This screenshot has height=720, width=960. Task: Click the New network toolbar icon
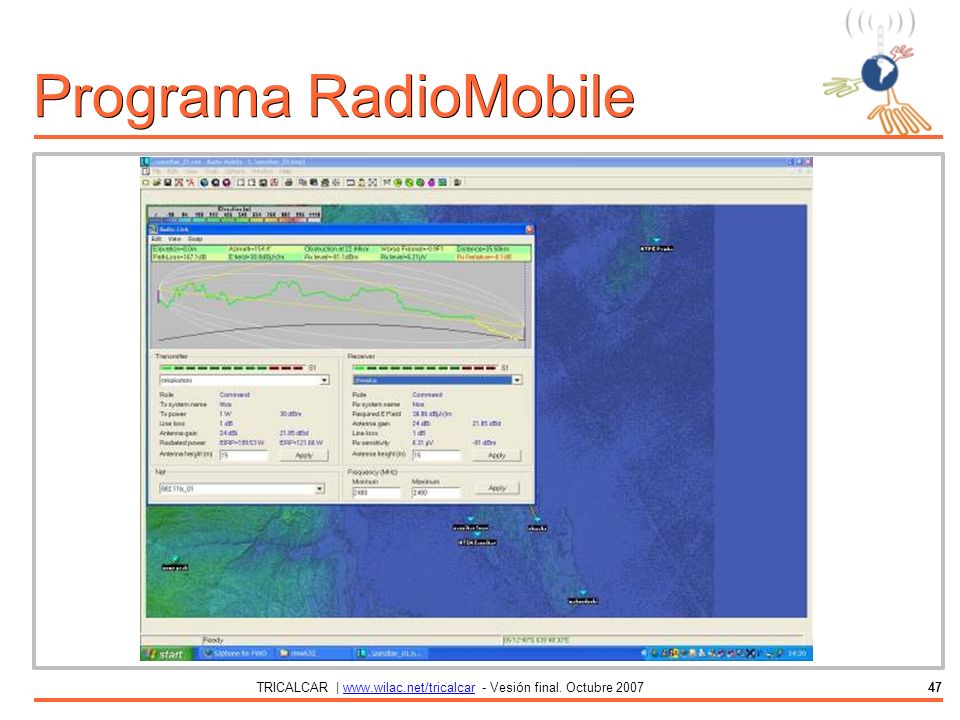click(x=146, y=182)
